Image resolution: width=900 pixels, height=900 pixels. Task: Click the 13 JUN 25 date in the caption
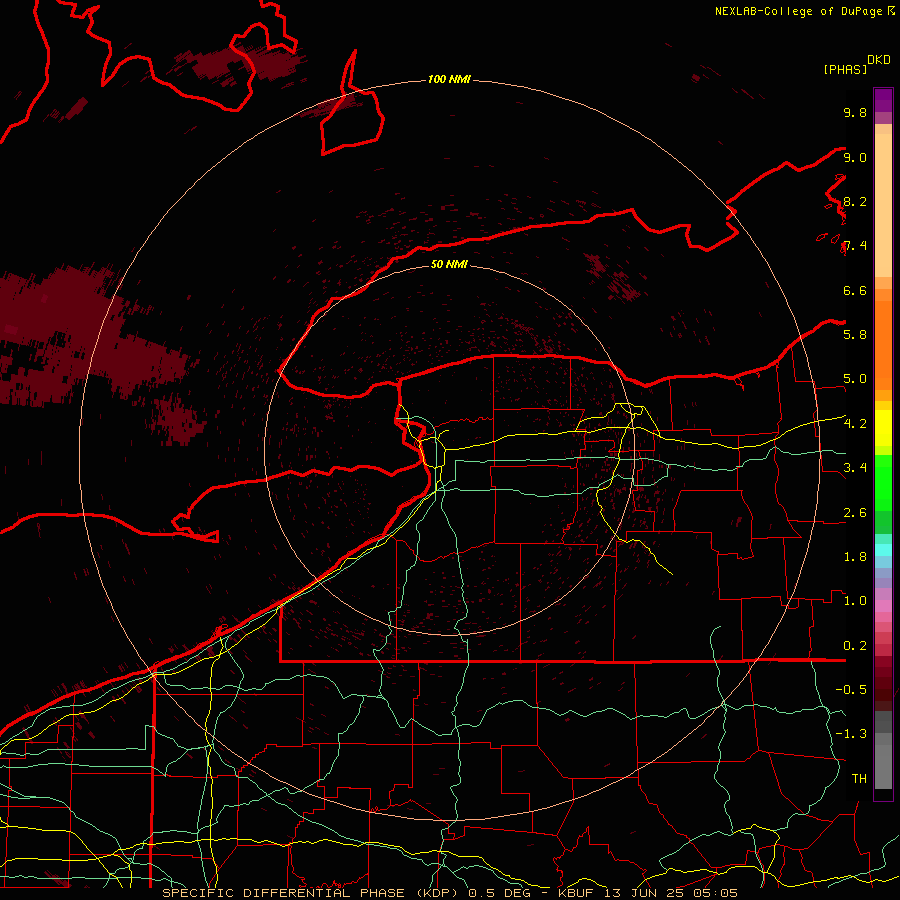tap(643, 893)
